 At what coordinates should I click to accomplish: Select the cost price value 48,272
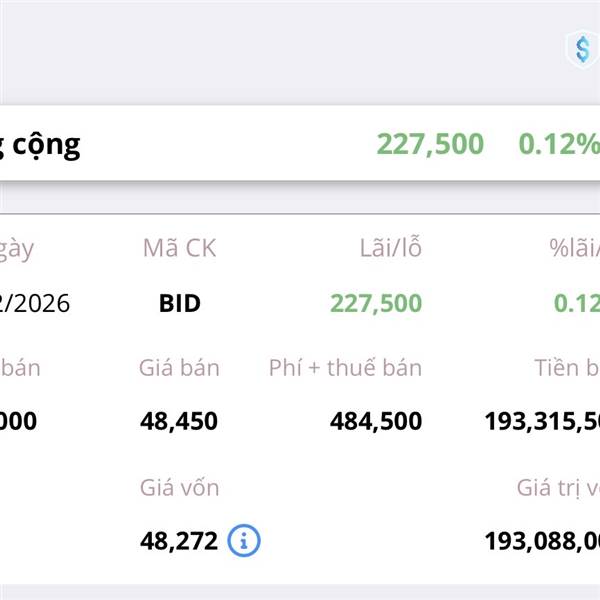coord(179,541)
